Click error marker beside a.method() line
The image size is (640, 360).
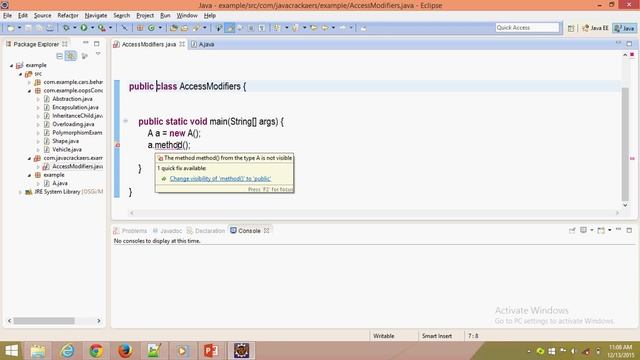(x=117, y=145)
